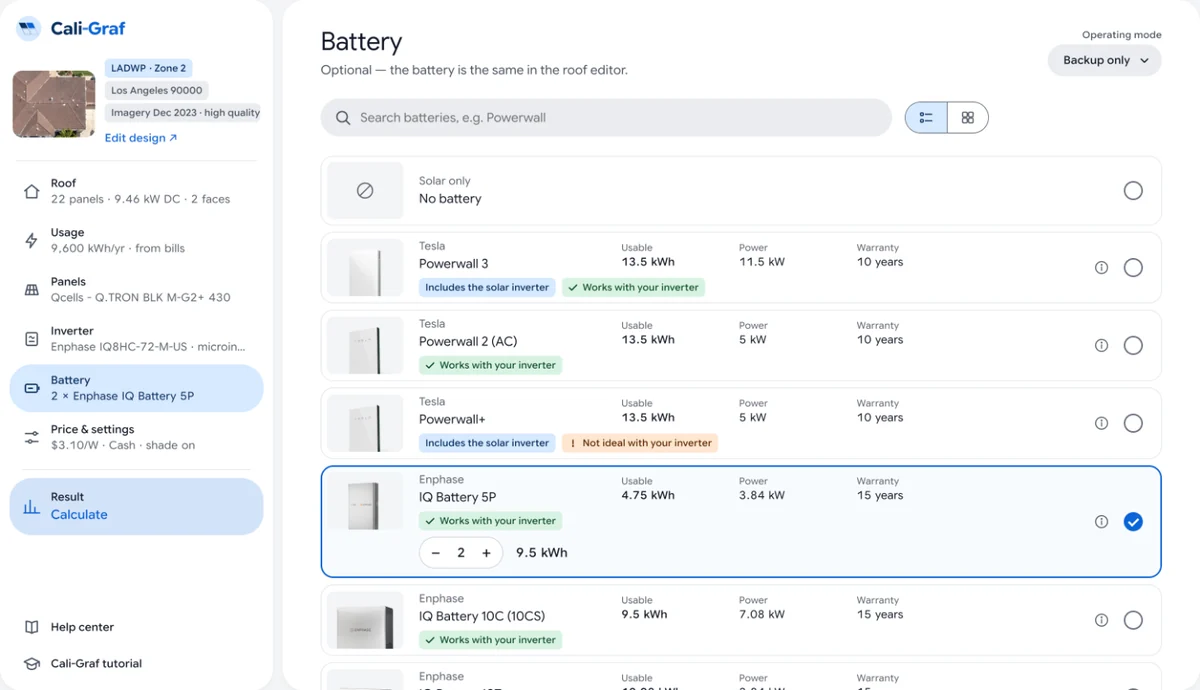Click the LADWP · Zone 2 chip
Image resolution: width=1200 pixels, height=690 pixels.
(148, 68)
